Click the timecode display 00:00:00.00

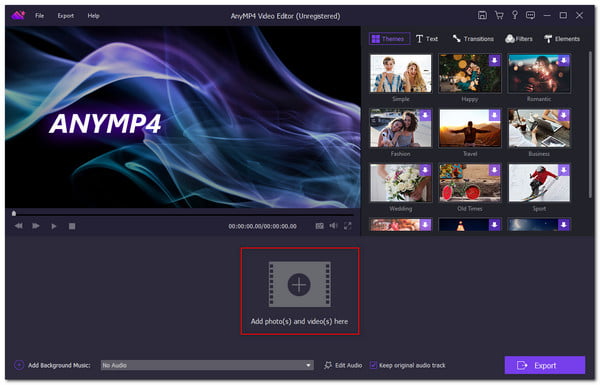coord(262,226)
